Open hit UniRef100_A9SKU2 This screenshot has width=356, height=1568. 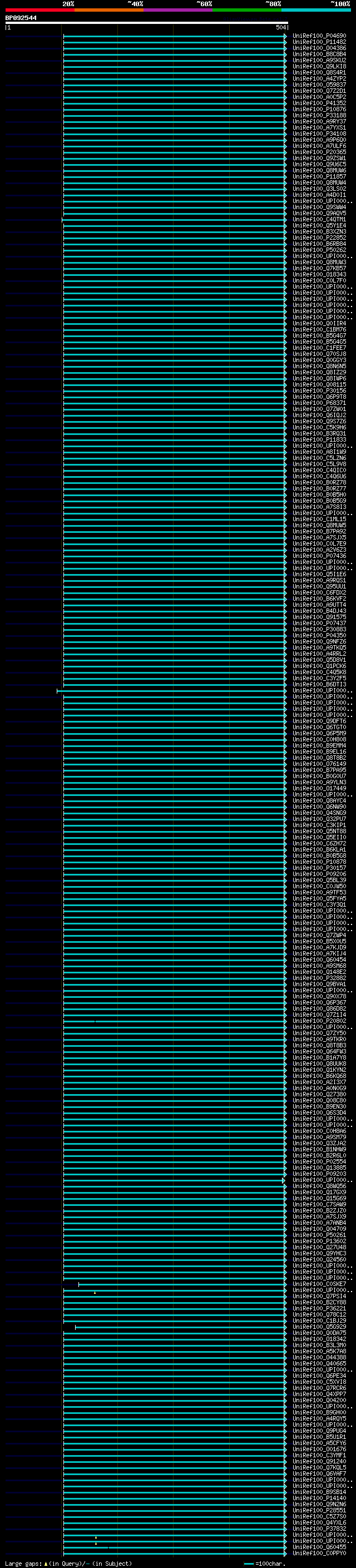[x=319, y=60]
